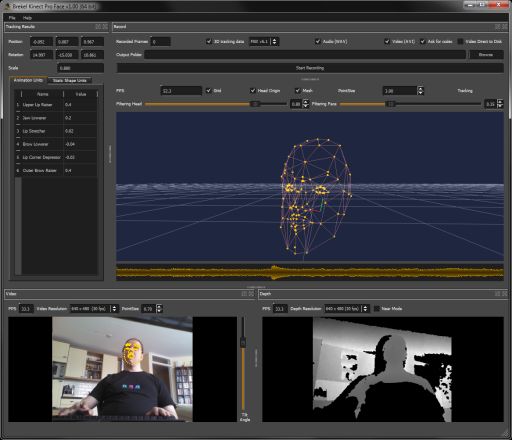Click the first Position value field

(41, 41)
